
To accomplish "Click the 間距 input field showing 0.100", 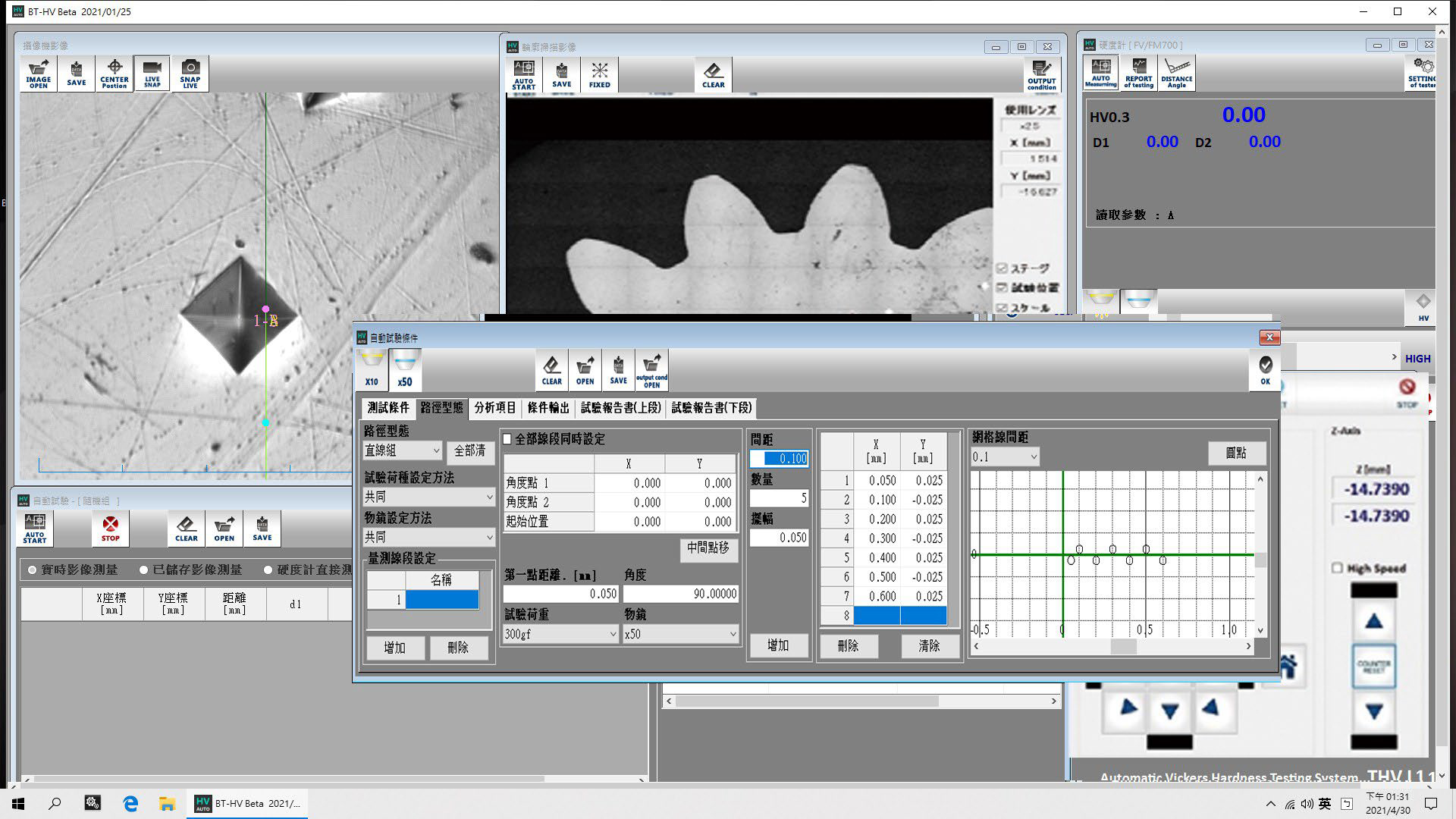I will point(780,459).
